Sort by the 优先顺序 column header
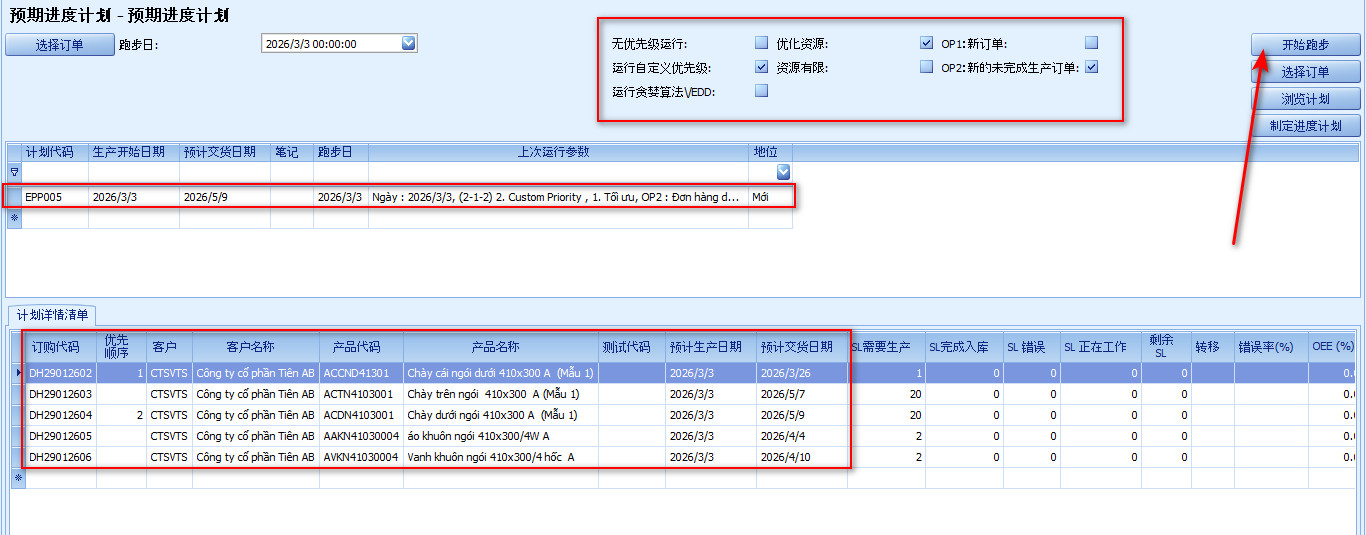The height and width of the screenshot is (535, 1366). [x=117, y=347]
